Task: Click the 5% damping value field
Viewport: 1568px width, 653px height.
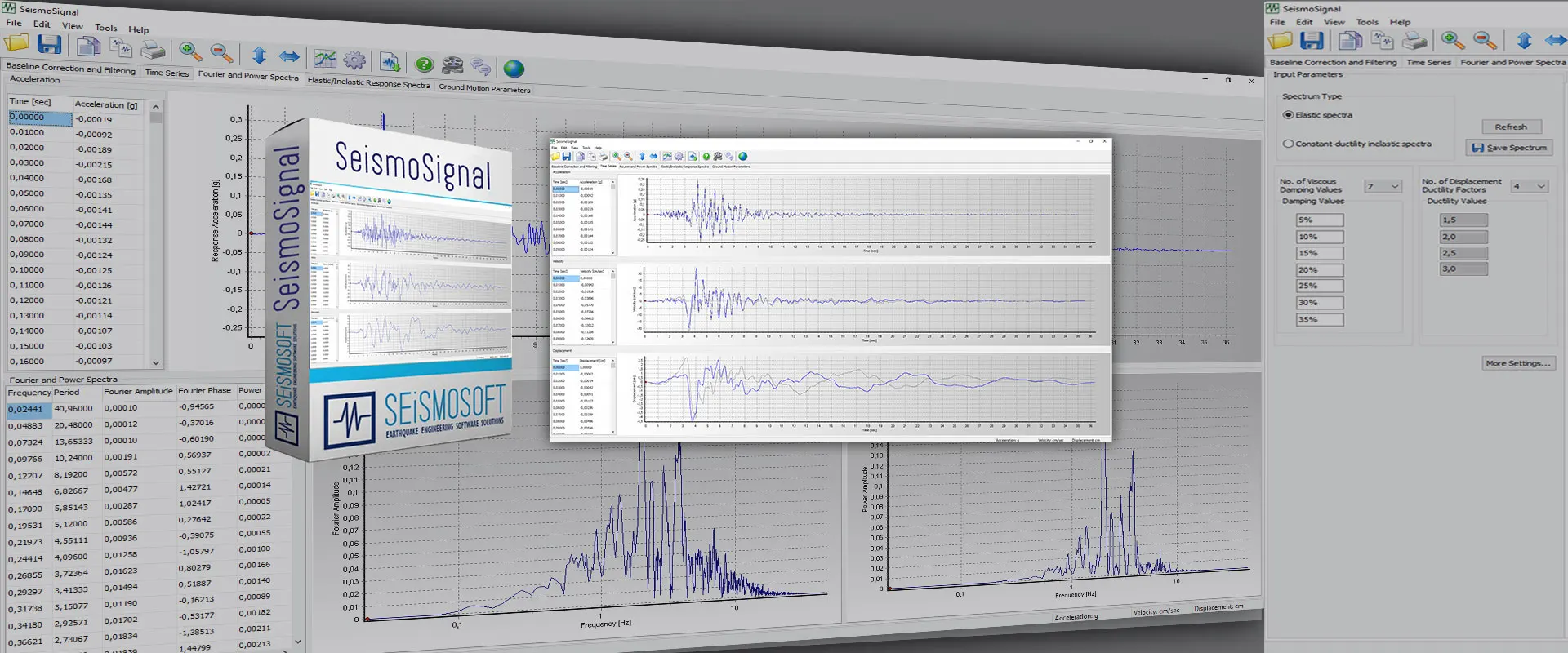Action: 1319,220
